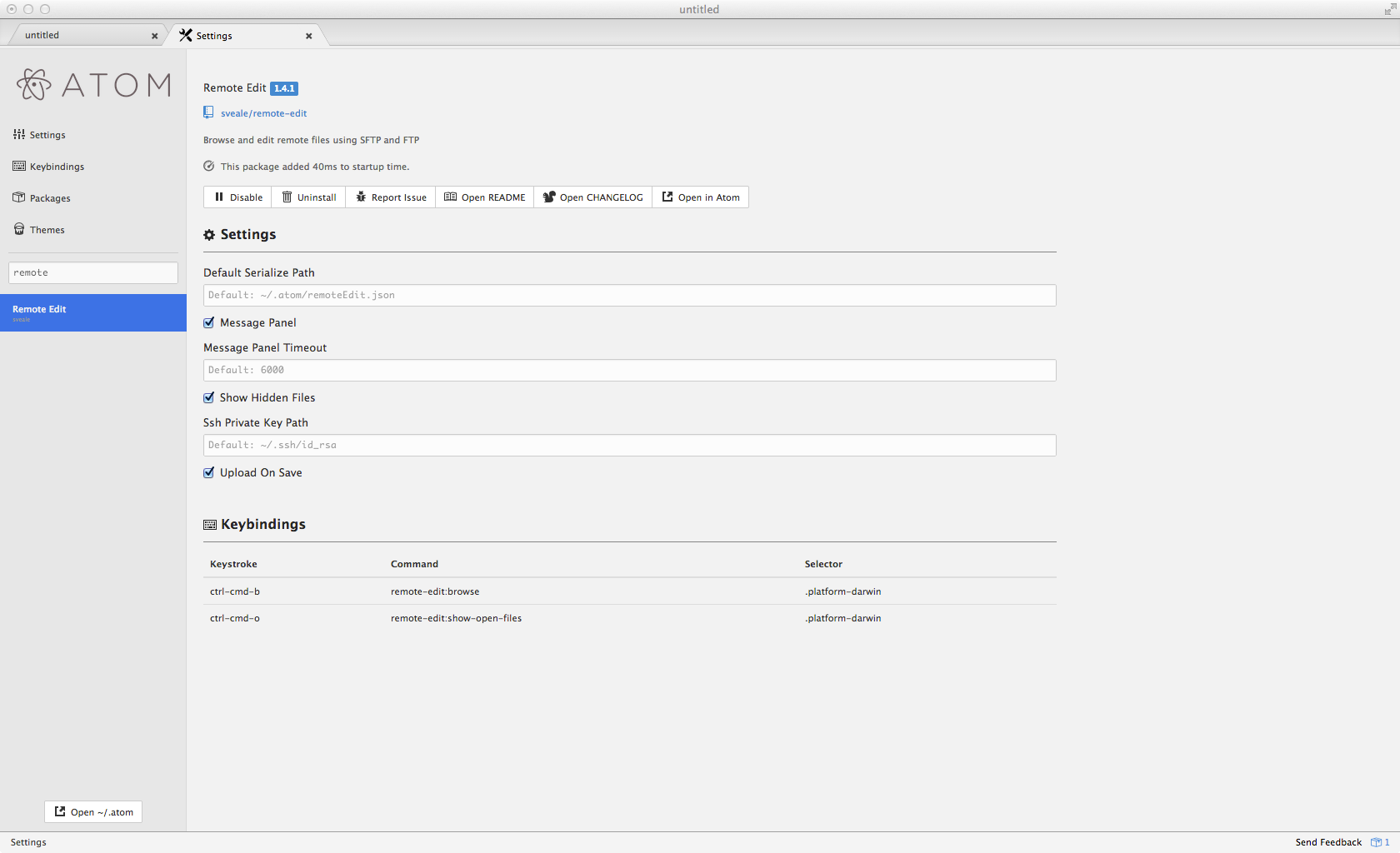Open the package README

[x=485, y=197]
